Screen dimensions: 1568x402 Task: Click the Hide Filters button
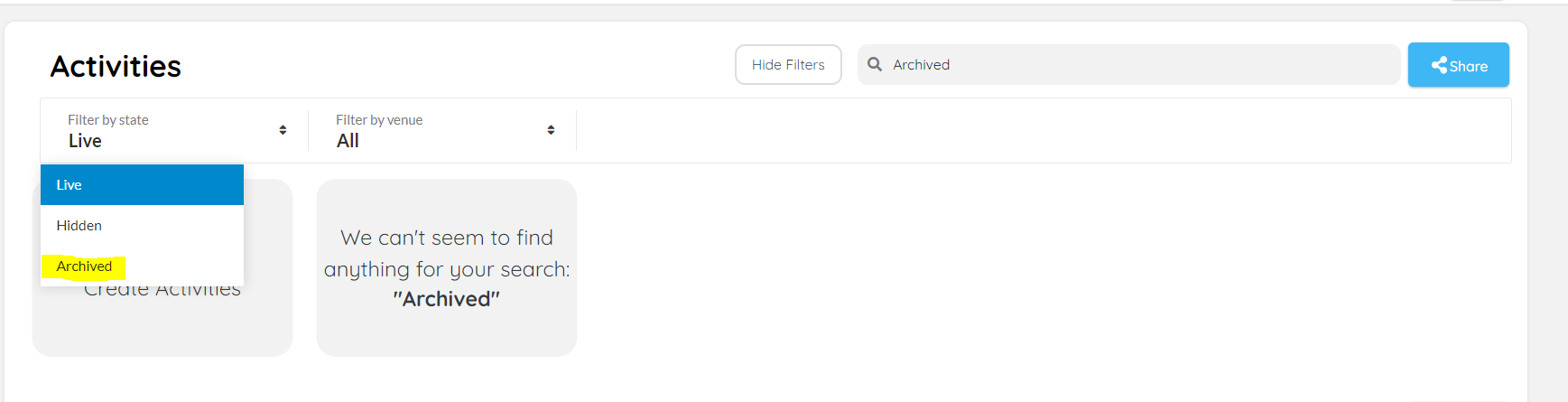[788, 65]
